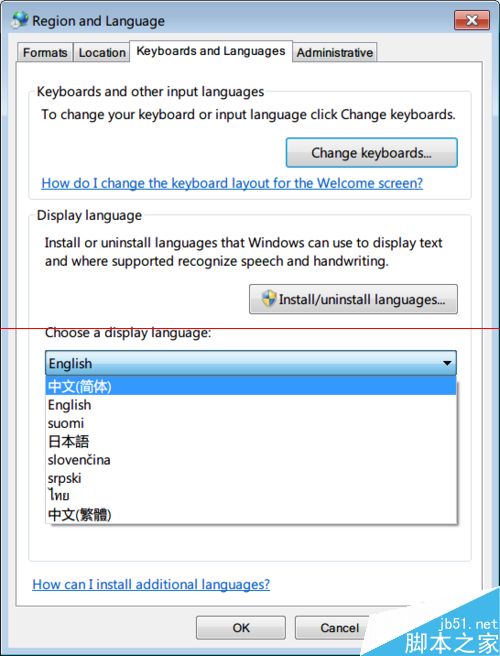The image size is (500, 656).
Task: Choose 中文(简体) from the language list
Action: (251, 386)
